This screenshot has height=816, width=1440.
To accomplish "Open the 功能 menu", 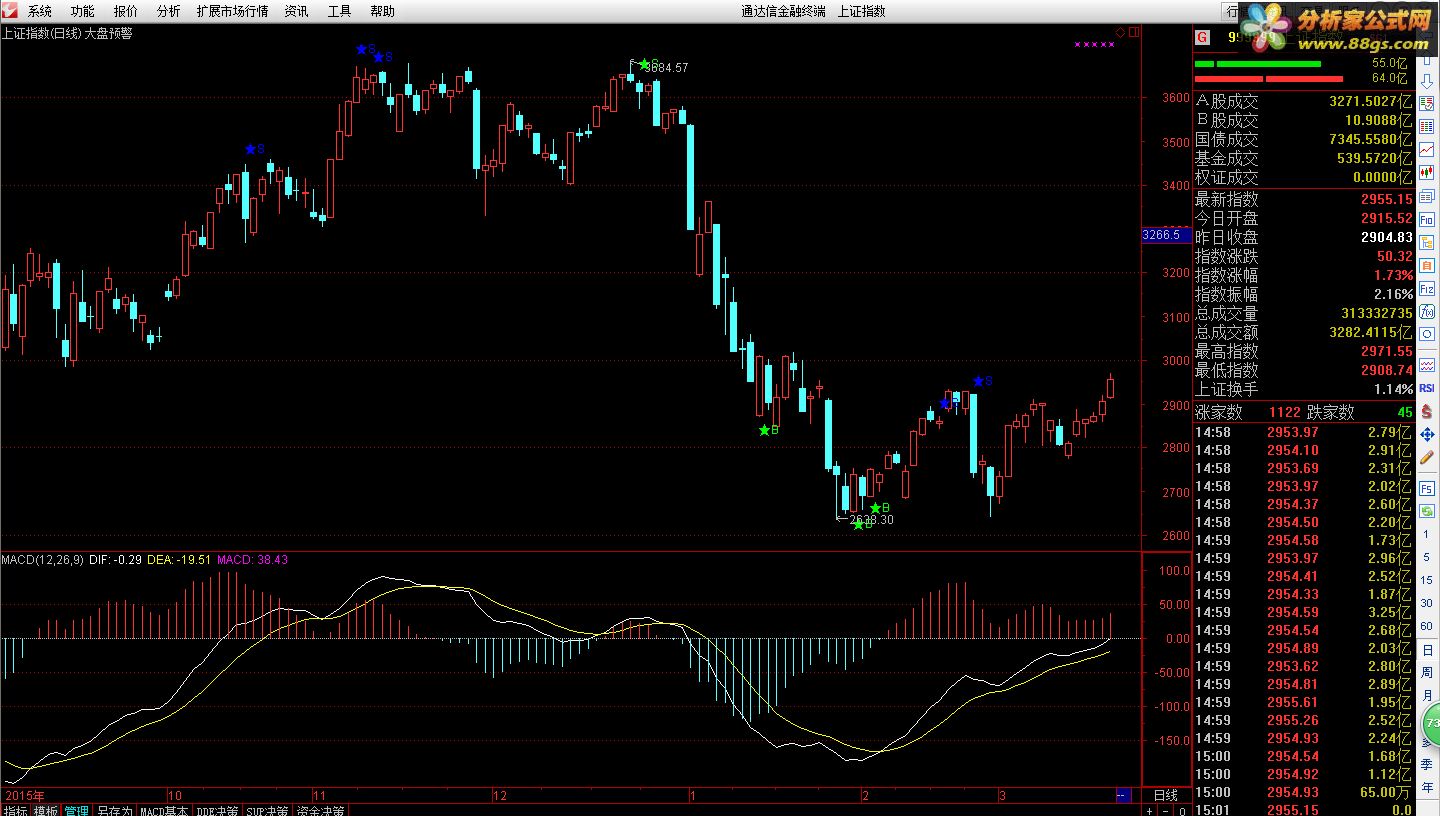I will pyautogui.click(x=83, y=11).
